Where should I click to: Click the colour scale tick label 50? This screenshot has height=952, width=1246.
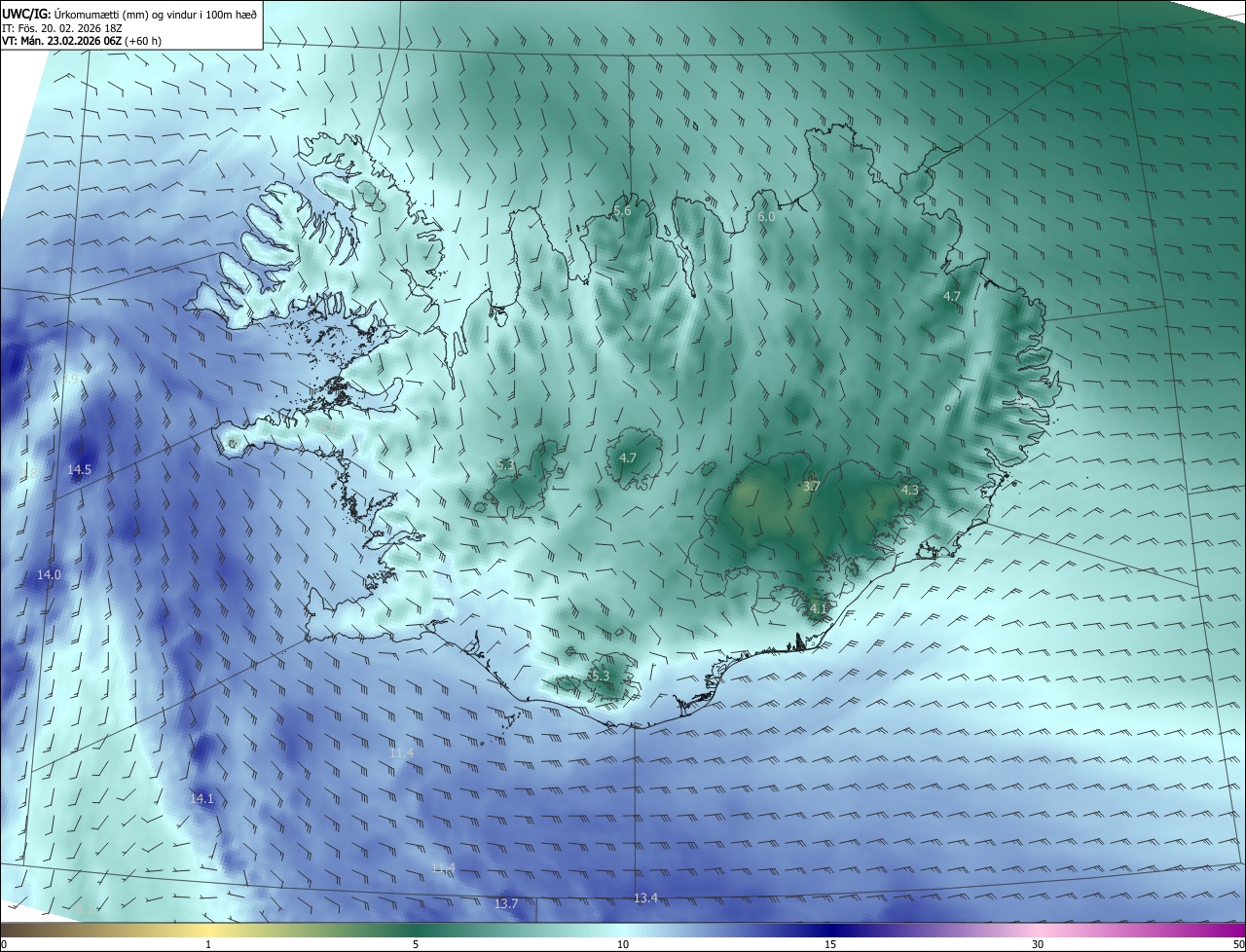[x=1238, y=944]
